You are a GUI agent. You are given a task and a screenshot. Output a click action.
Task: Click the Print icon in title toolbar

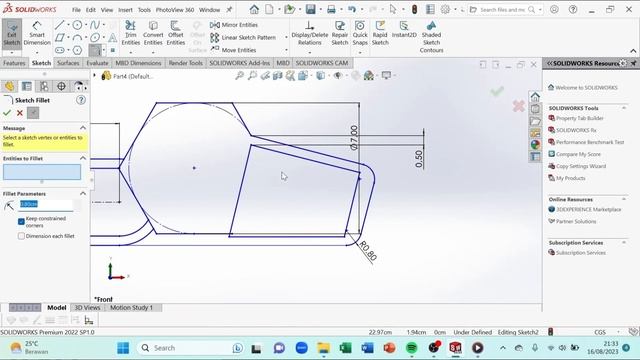coord(331,9)
